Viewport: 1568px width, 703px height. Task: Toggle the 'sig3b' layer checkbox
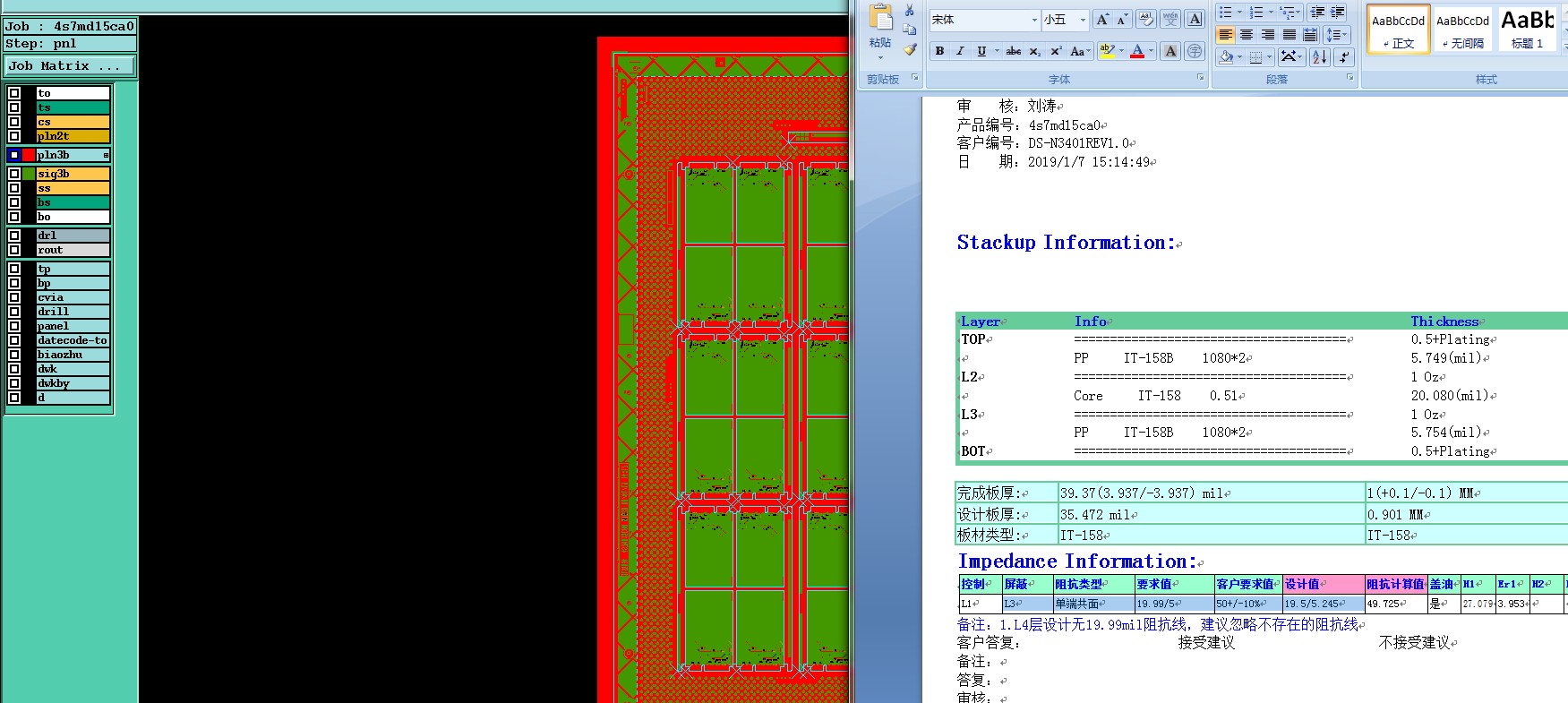tap(14, 174)
